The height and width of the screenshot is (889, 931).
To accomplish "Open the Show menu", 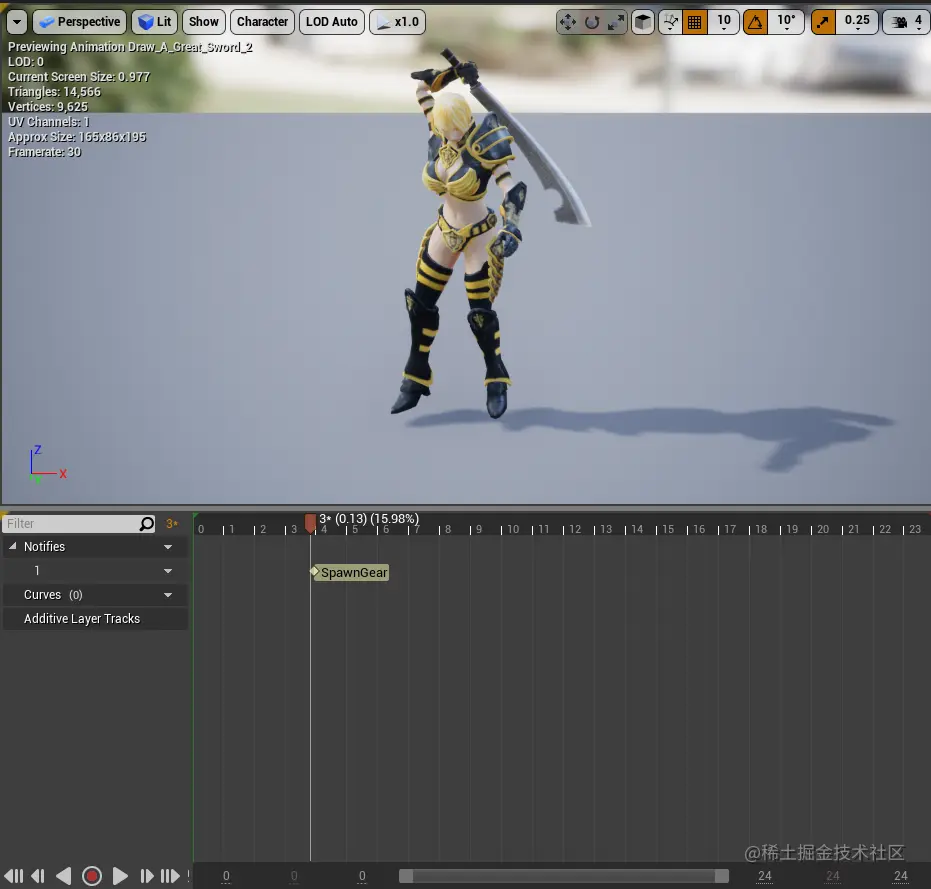I will tap(204, 23).
